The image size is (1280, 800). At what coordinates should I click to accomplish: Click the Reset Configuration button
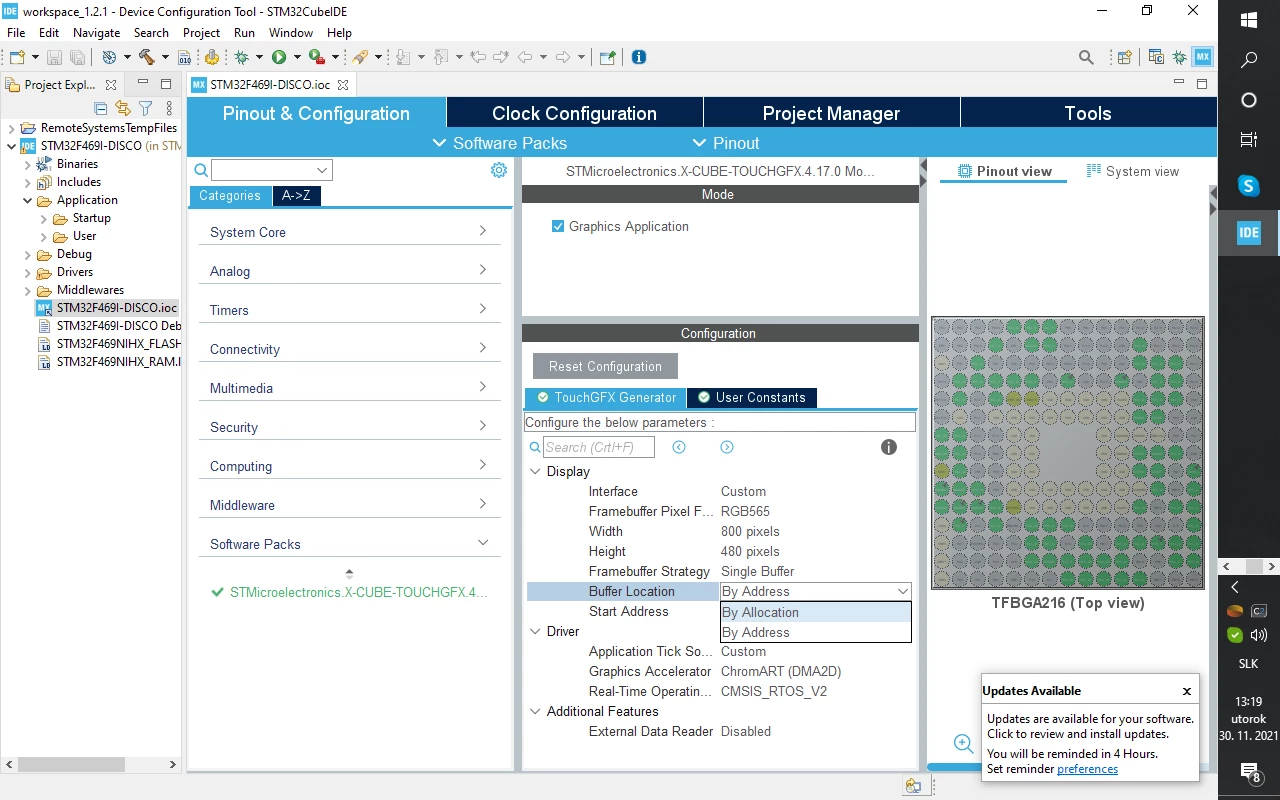[605, 366]
